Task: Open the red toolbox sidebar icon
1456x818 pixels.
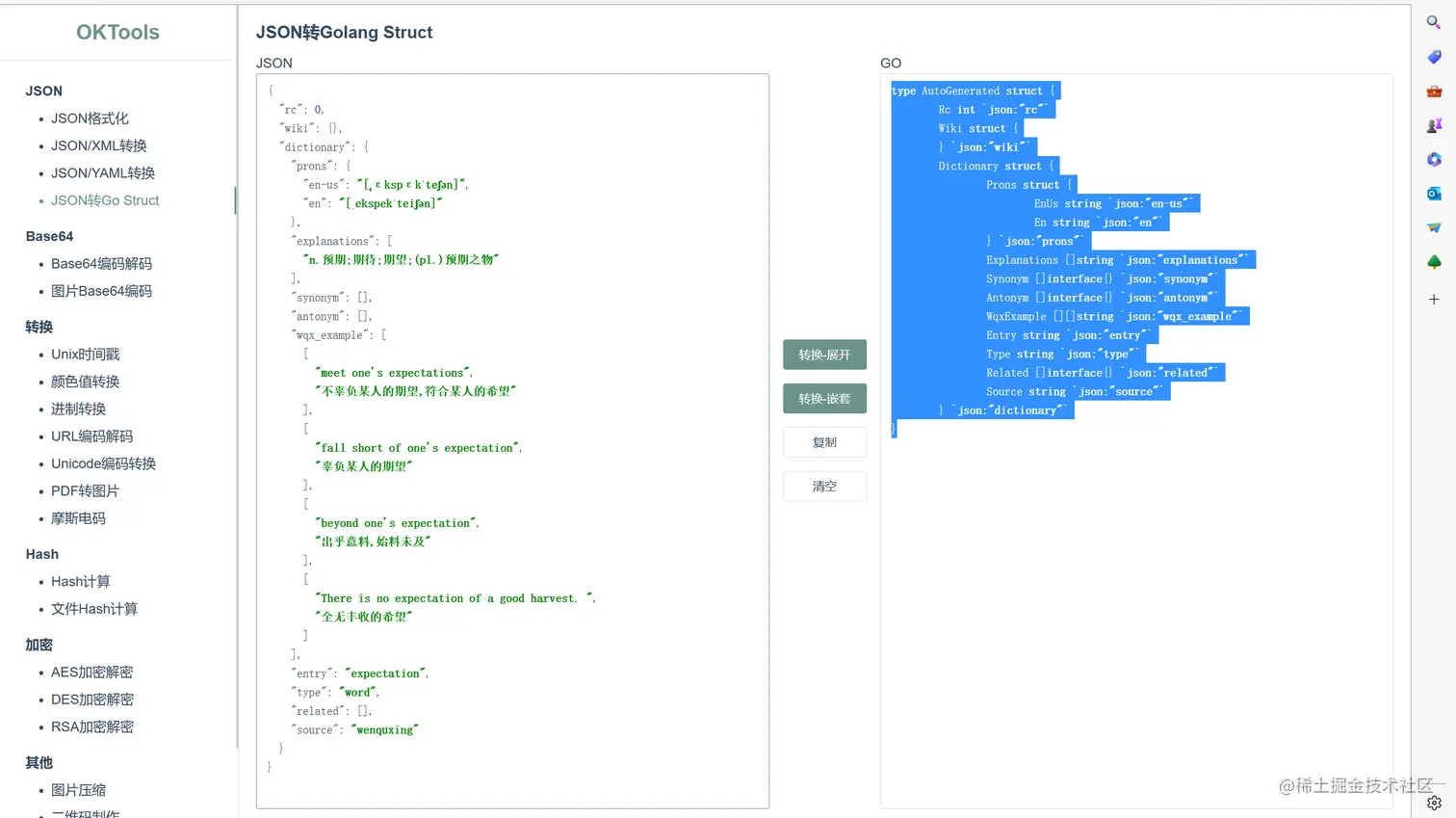Action: [x=1434, y=92]
